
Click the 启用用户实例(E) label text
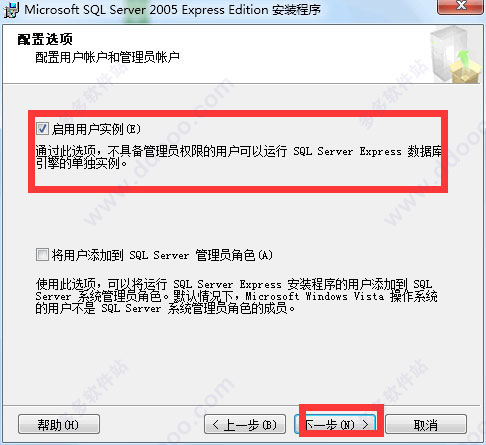click(x=96, y=129)
